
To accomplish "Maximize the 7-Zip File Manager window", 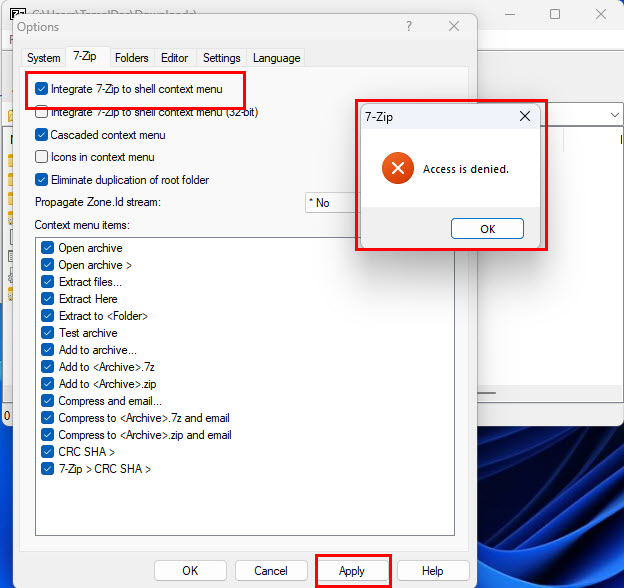I will pos(555,14).
